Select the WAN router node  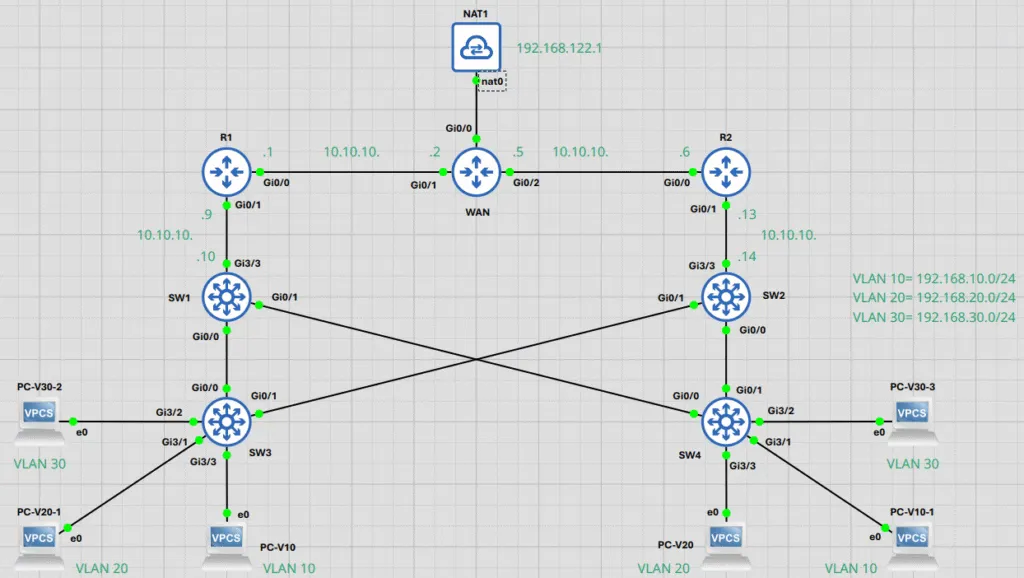[476, 172]
